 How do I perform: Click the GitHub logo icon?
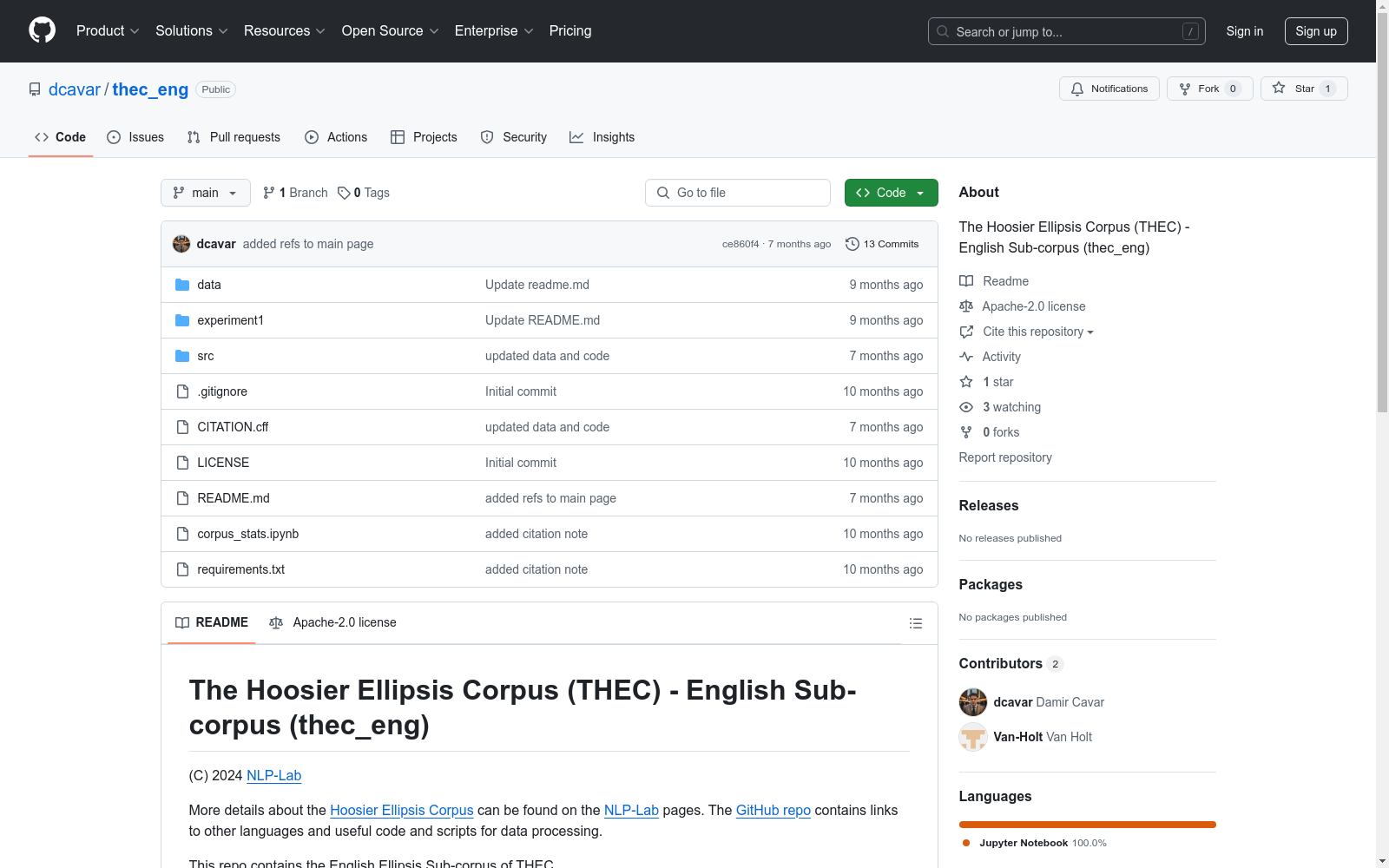tap(42, 30)
